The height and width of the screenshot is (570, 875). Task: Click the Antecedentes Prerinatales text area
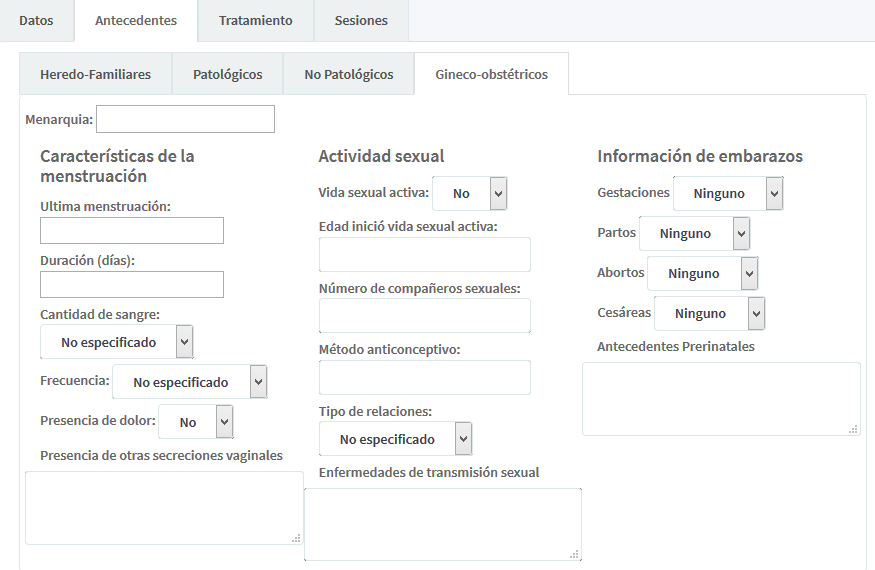(x=720, y=399)
